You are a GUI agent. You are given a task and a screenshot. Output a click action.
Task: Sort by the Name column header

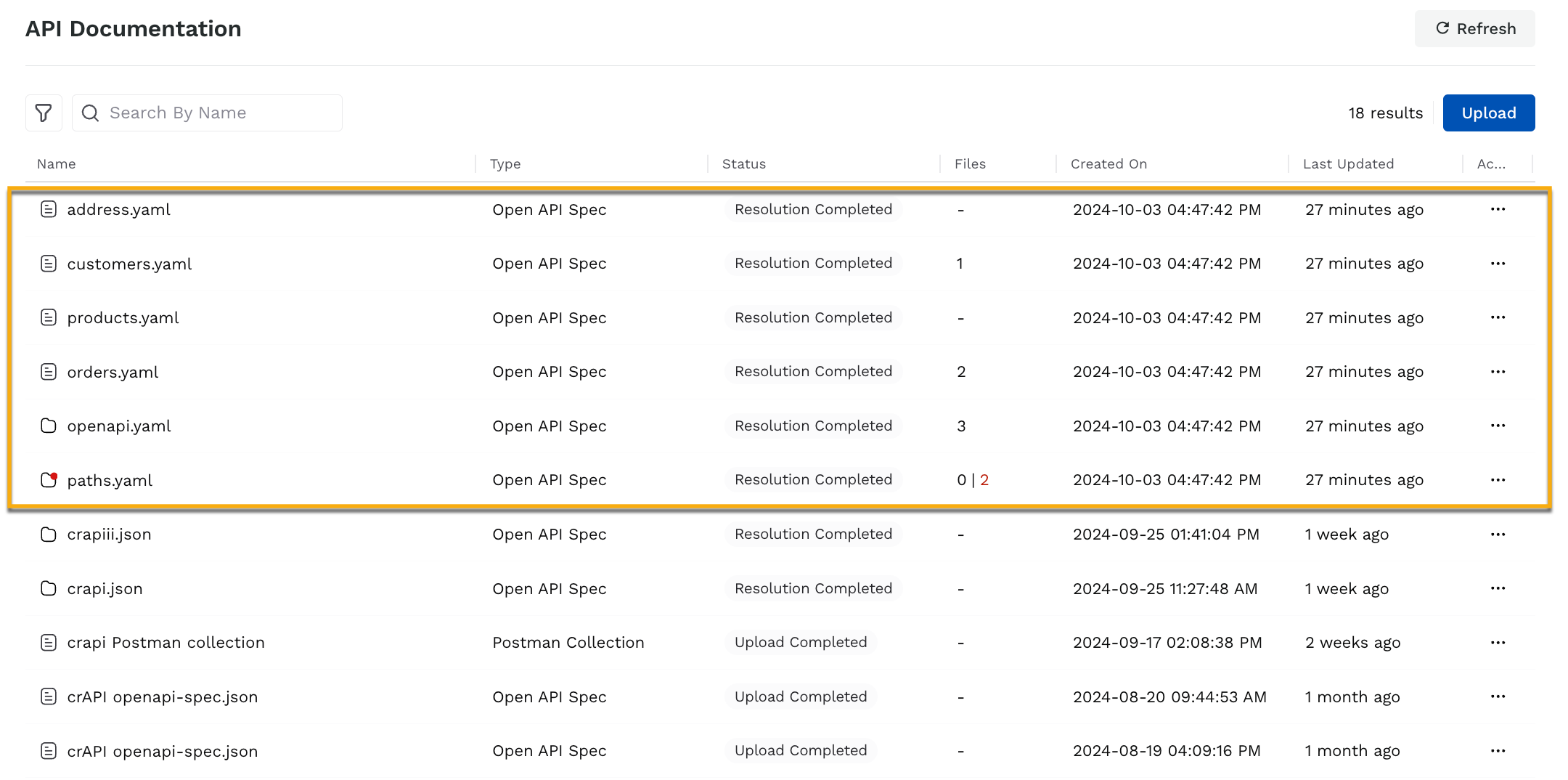click(x=57, y=164)
